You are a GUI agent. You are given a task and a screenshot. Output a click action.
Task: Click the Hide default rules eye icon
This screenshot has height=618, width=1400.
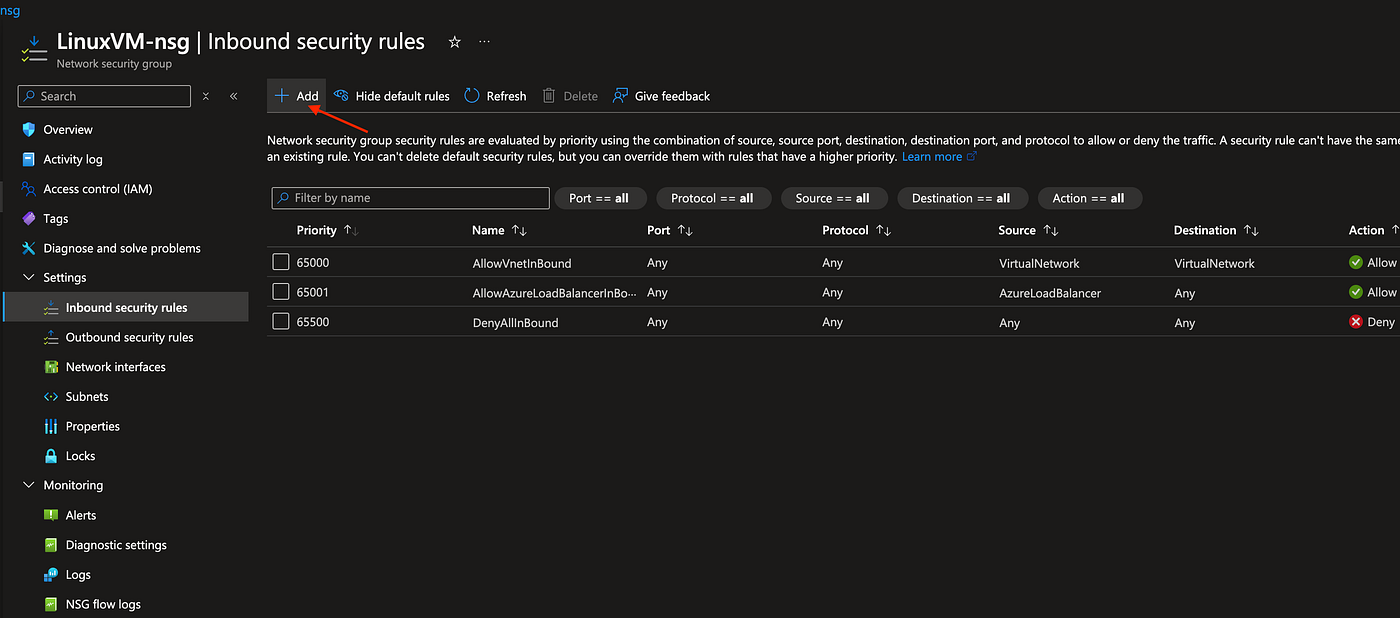pyautogui.click(x=341, y=96)
